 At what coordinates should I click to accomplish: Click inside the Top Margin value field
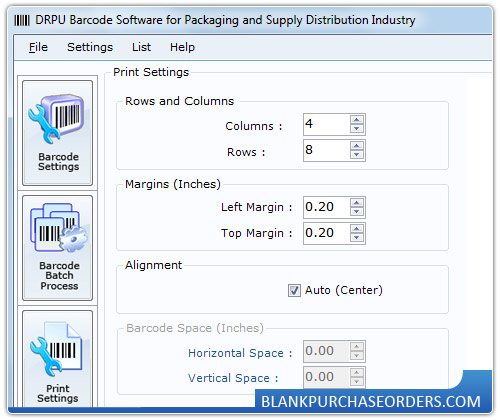pos(327,233)
